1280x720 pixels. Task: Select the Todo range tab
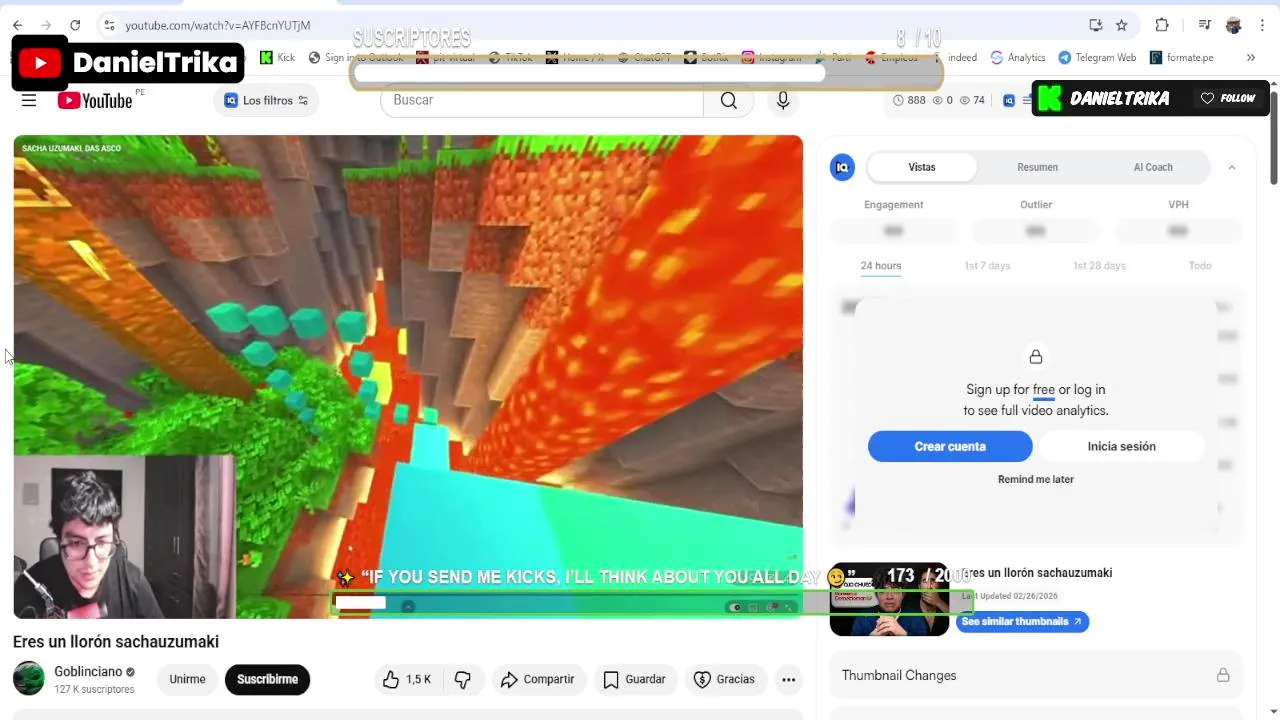tap(1200, 266)
